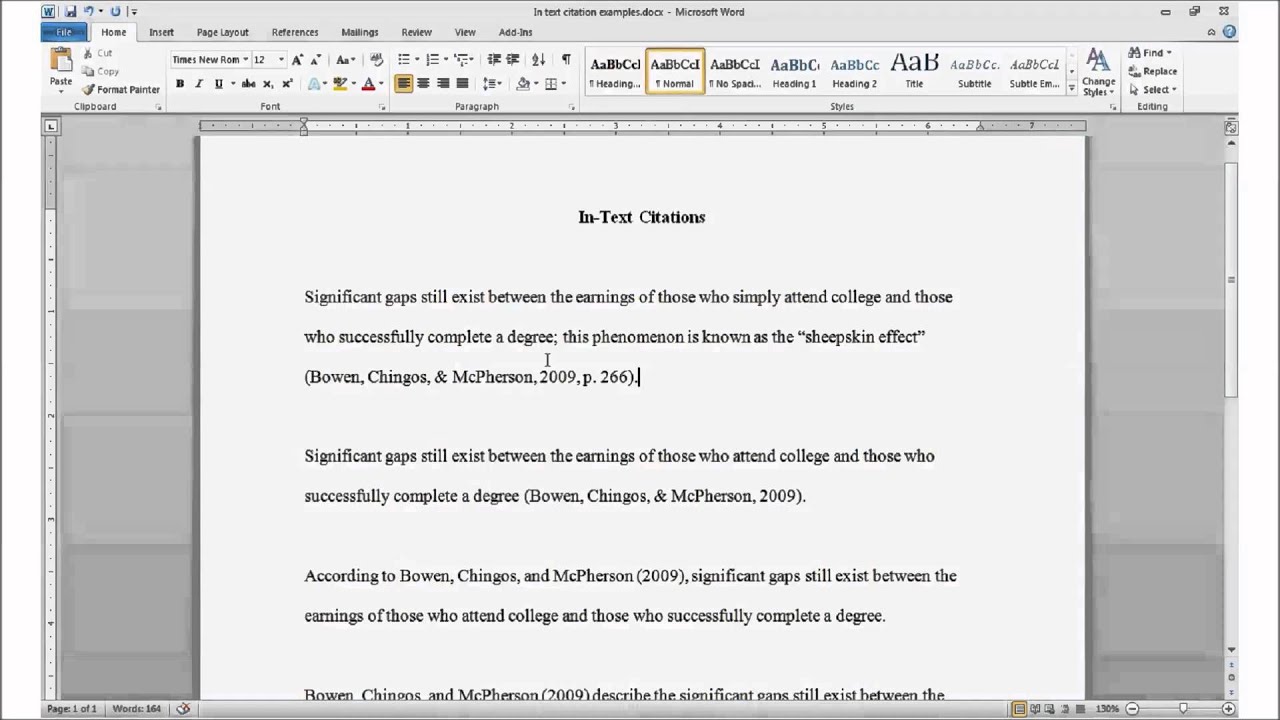Open the Select dropdown
1280x720 pixels.
point(1153,89)
